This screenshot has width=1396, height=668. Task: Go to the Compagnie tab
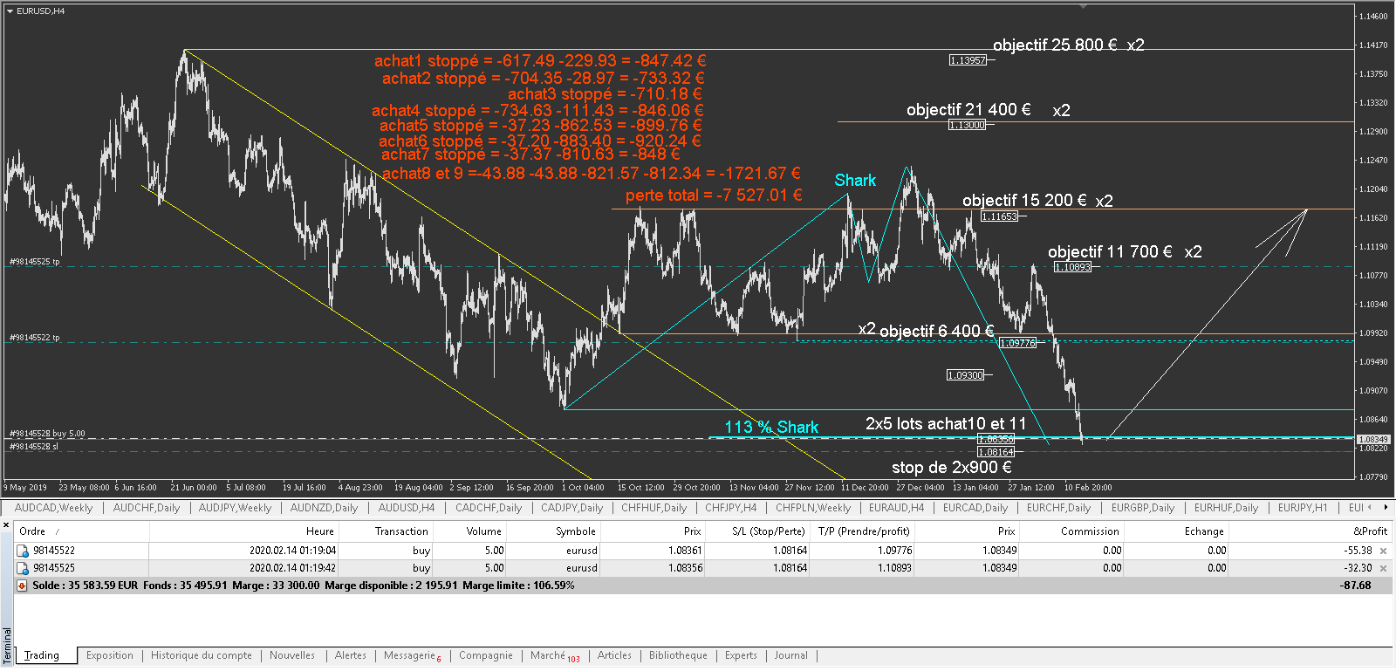485,655
